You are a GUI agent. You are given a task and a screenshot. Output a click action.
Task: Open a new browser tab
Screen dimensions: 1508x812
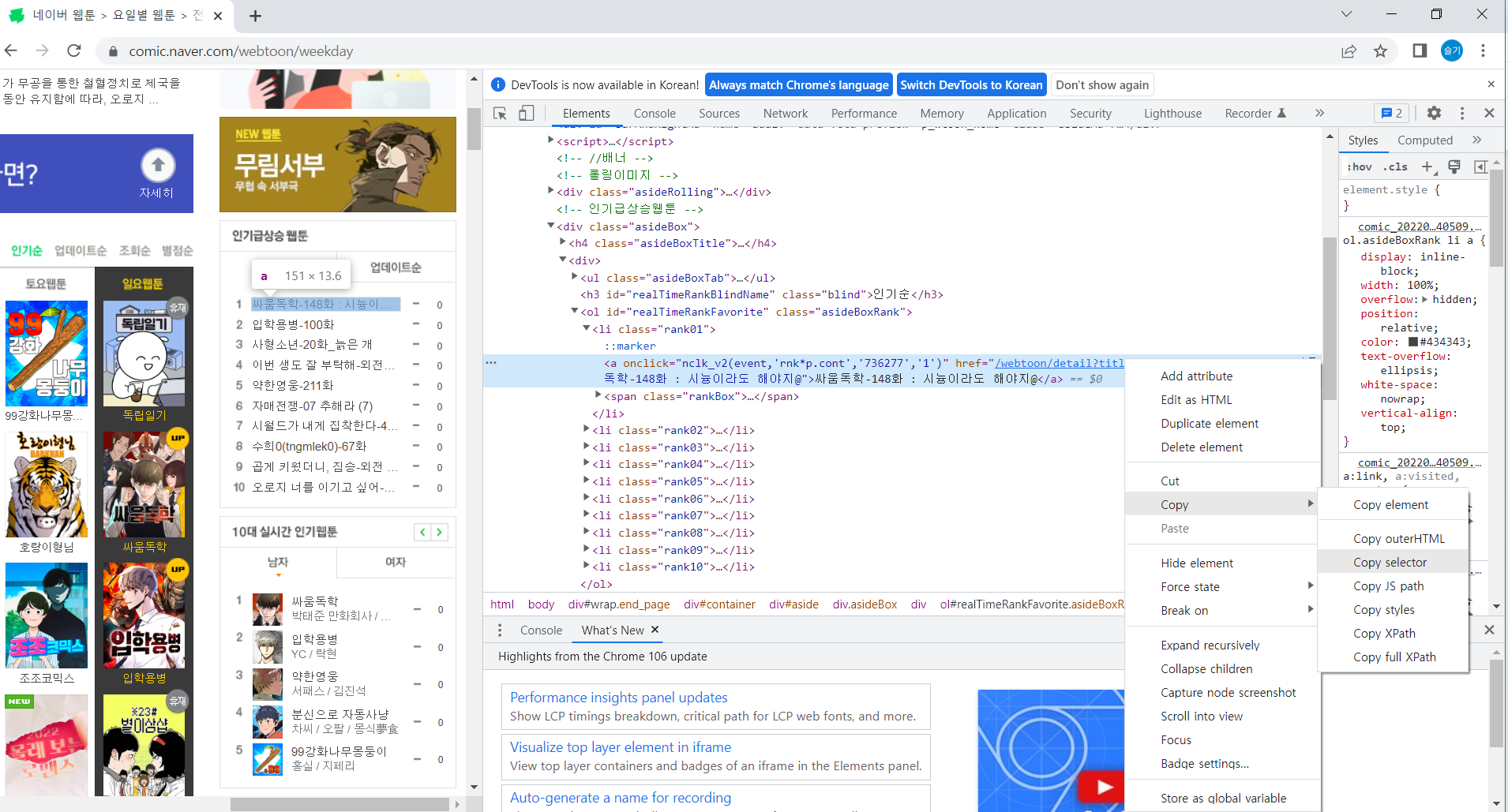point(255,16)
